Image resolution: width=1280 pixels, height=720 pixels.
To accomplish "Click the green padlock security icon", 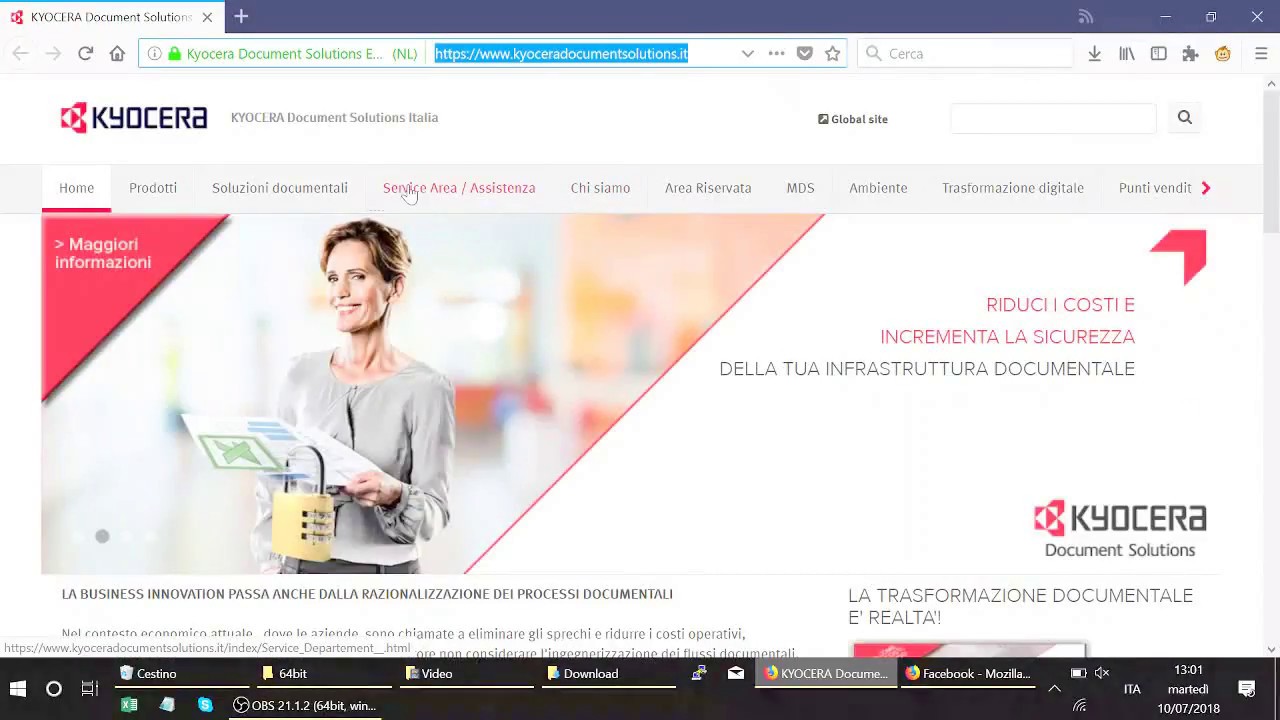I will point(175,54).
